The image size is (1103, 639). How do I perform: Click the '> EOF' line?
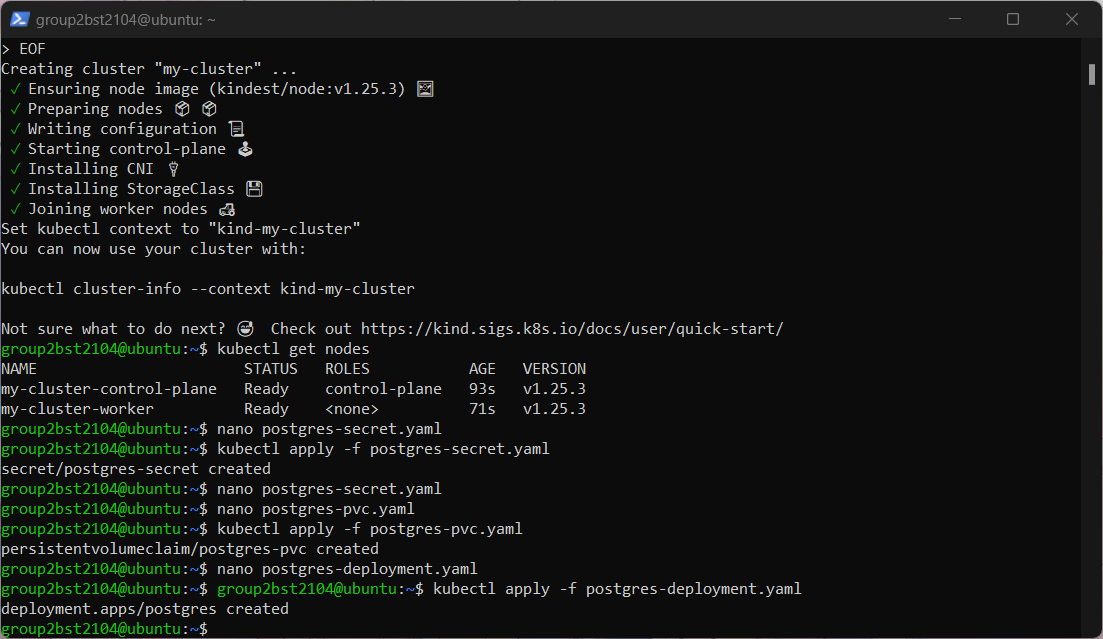point(23,49)
